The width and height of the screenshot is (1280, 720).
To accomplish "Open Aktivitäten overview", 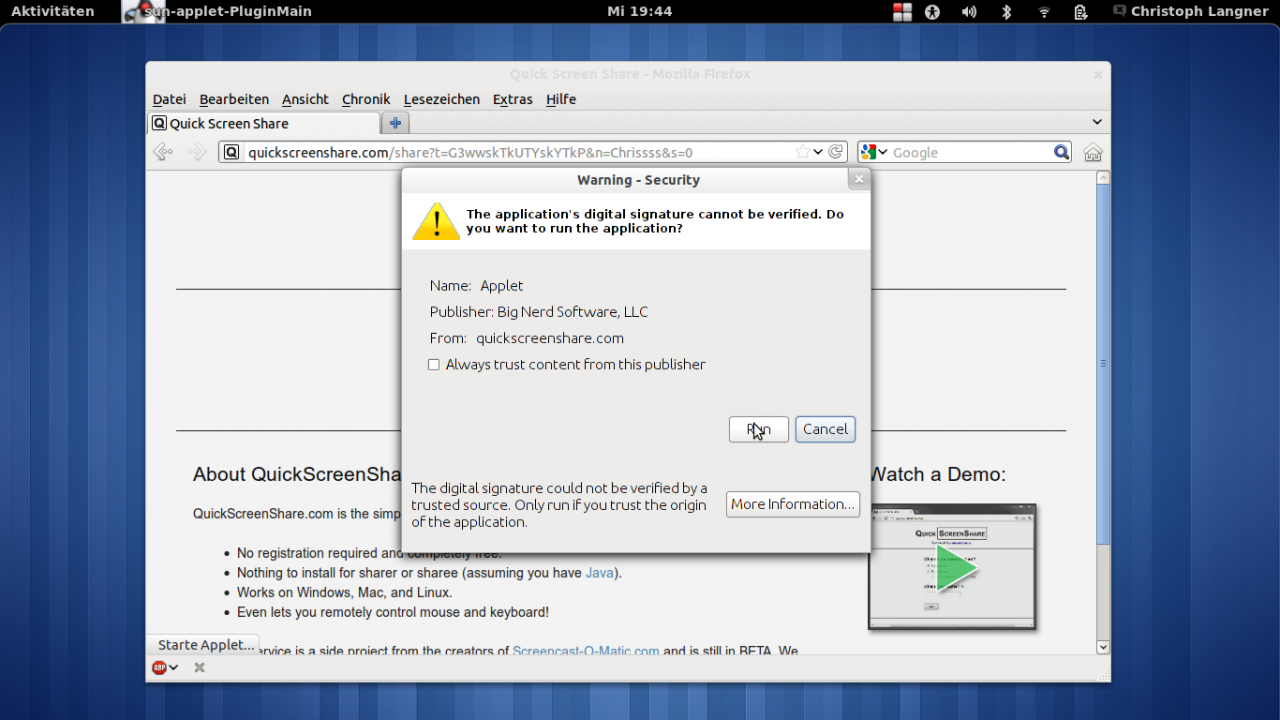I will (x=52, y=11).
